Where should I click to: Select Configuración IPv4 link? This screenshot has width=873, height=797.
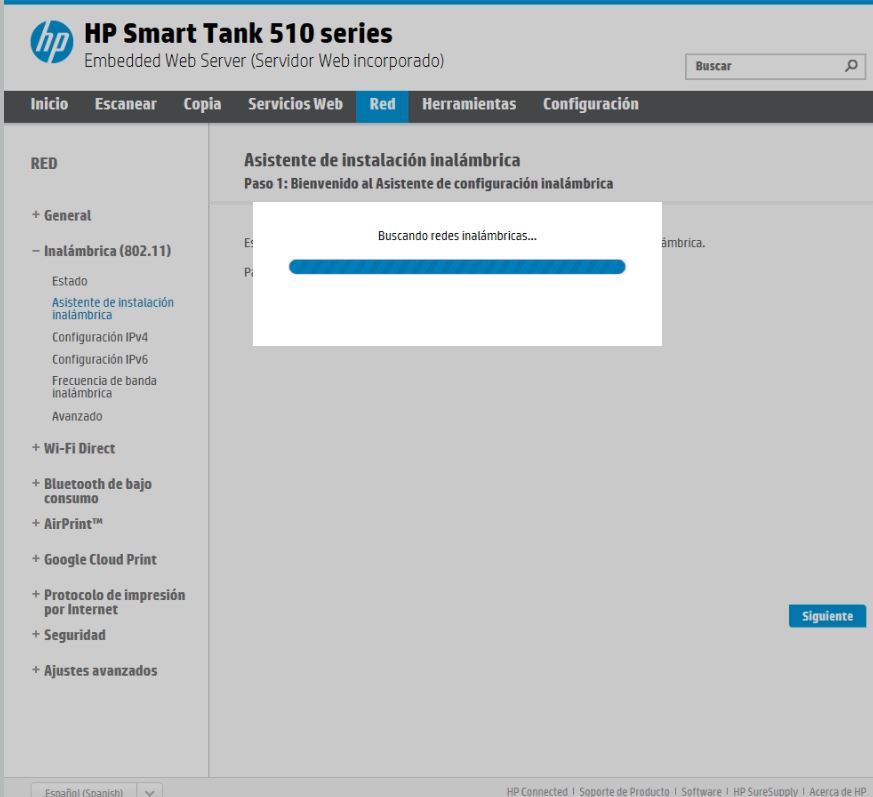(x=100, y=337)
